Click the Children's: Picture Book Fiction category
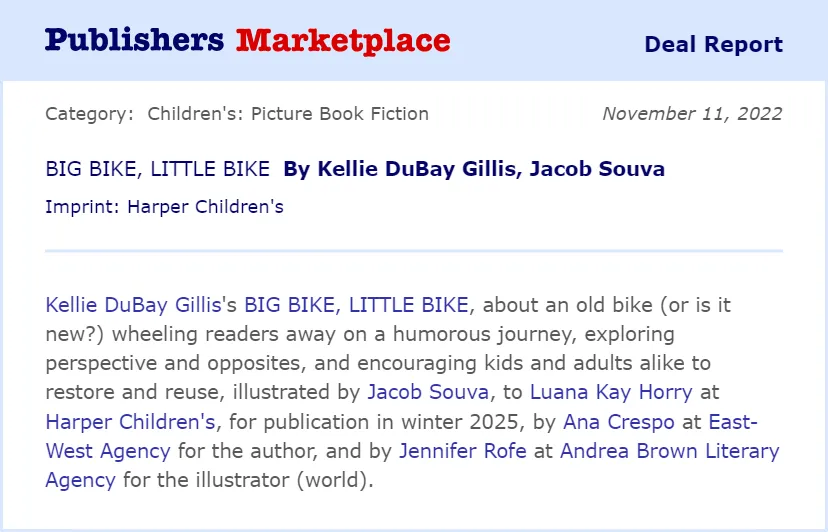This screenshot has width=828, height=532. pos(288,114)
